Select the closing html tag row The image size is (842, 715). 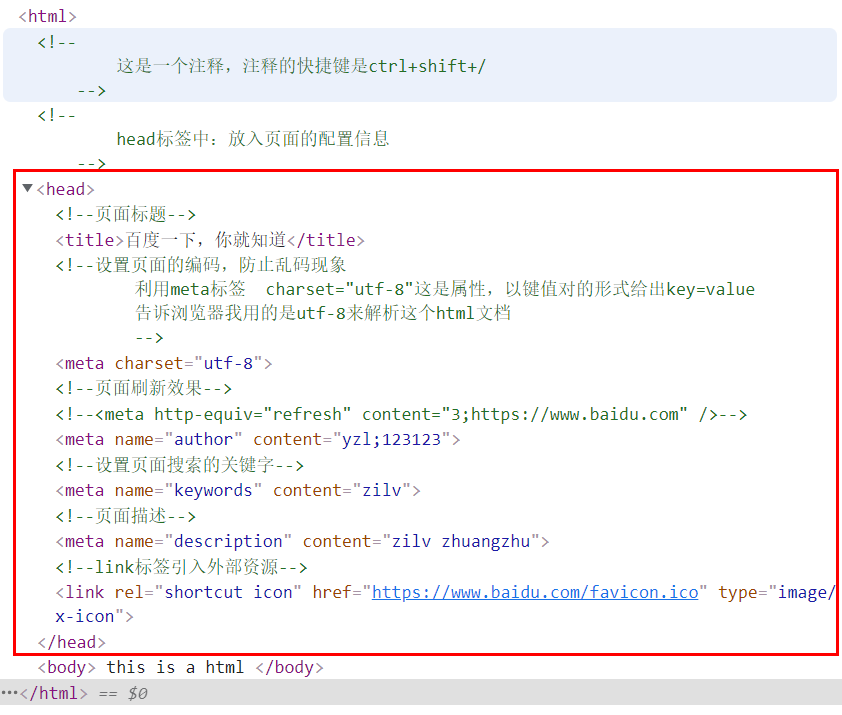pos(421,692)
